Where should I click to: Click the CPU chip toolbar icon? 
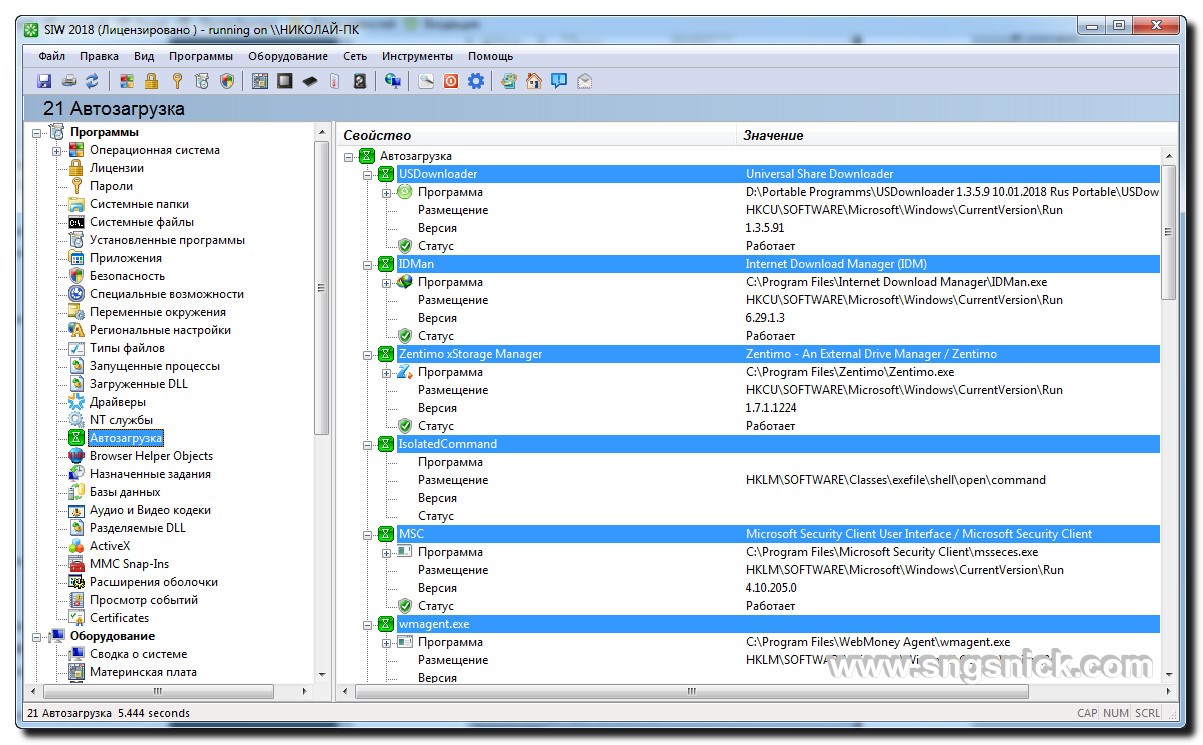(285, 81)
